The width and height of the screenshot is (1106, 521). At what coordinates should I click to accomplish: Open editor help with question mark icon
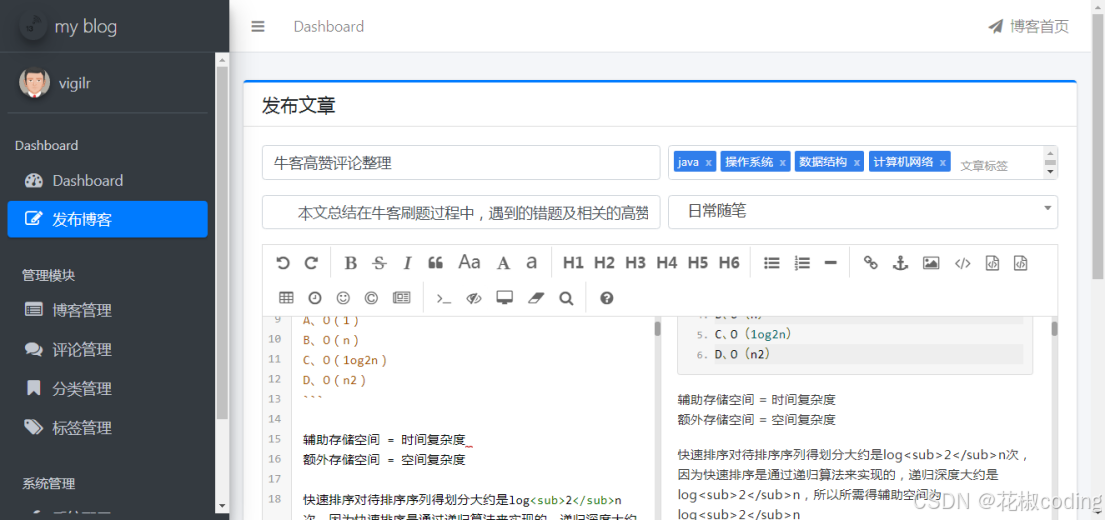(x=607, y=298)
